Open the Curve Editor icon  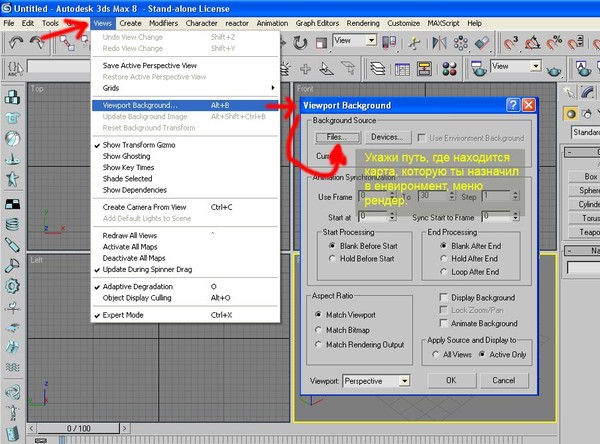[402, 69]
